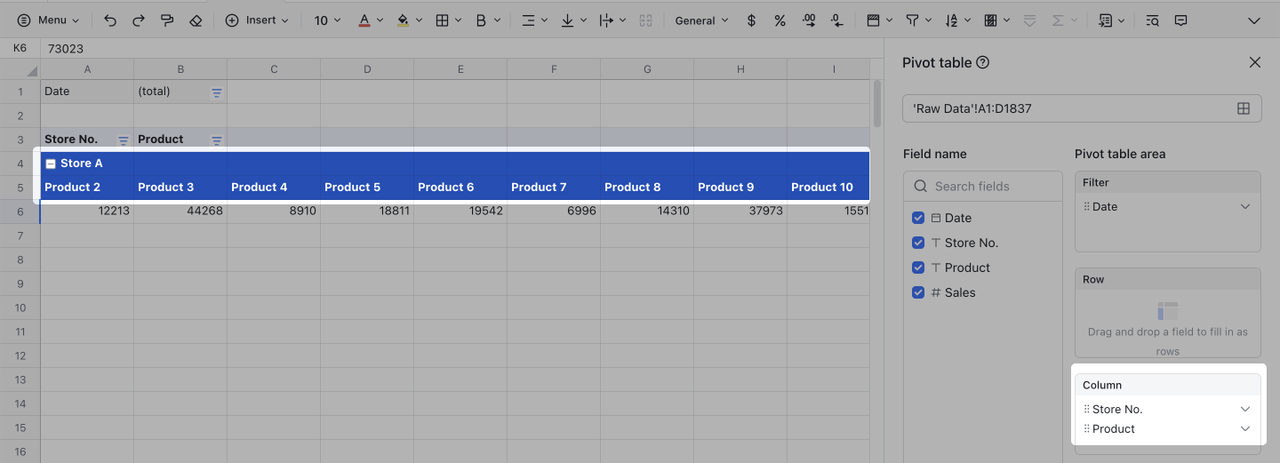Open the Menu button
Viewport: 1280px width, 463px height.
49,20
